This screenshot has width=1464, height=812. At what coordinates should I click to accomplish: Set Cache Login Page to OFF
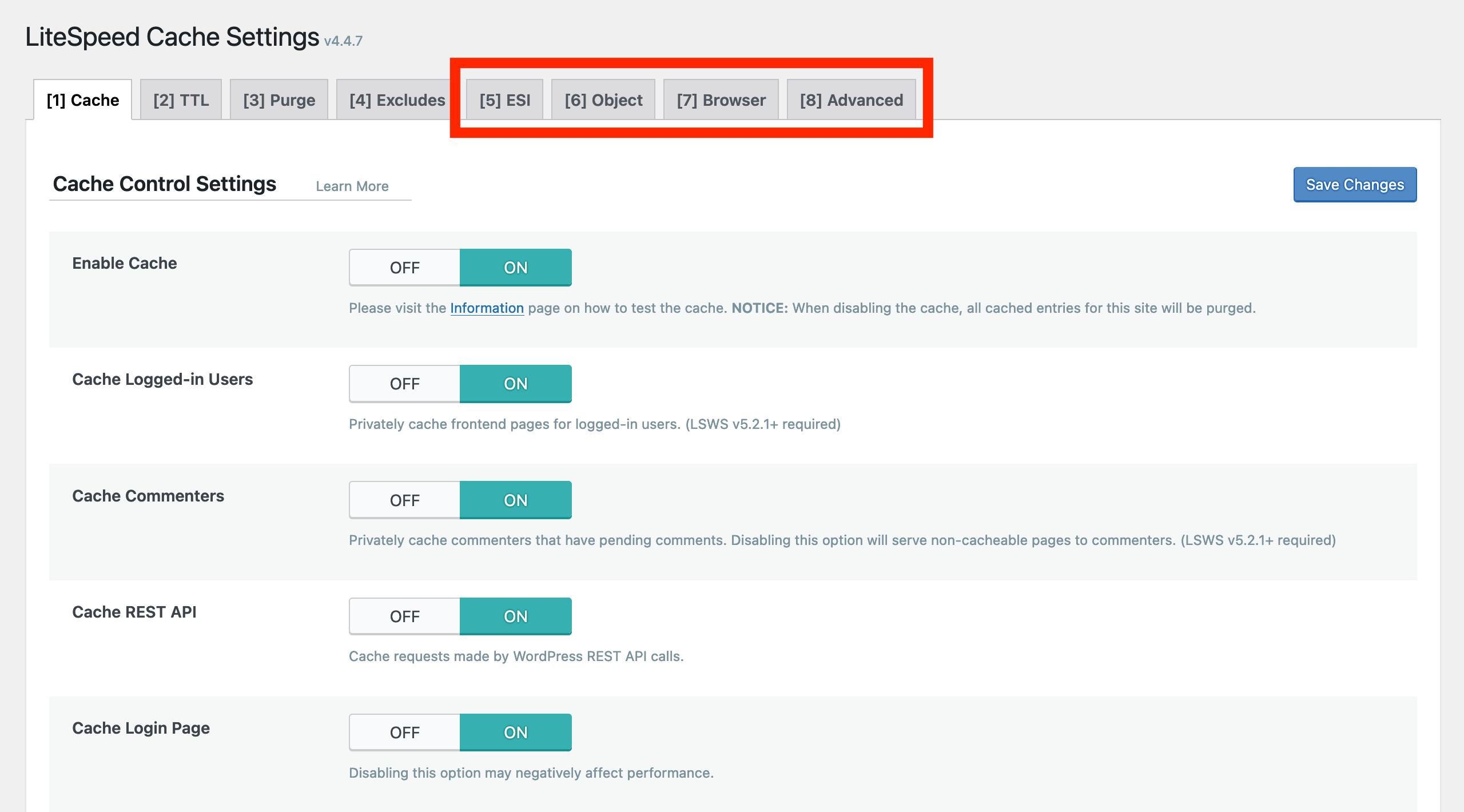click(x=405, y=733)
